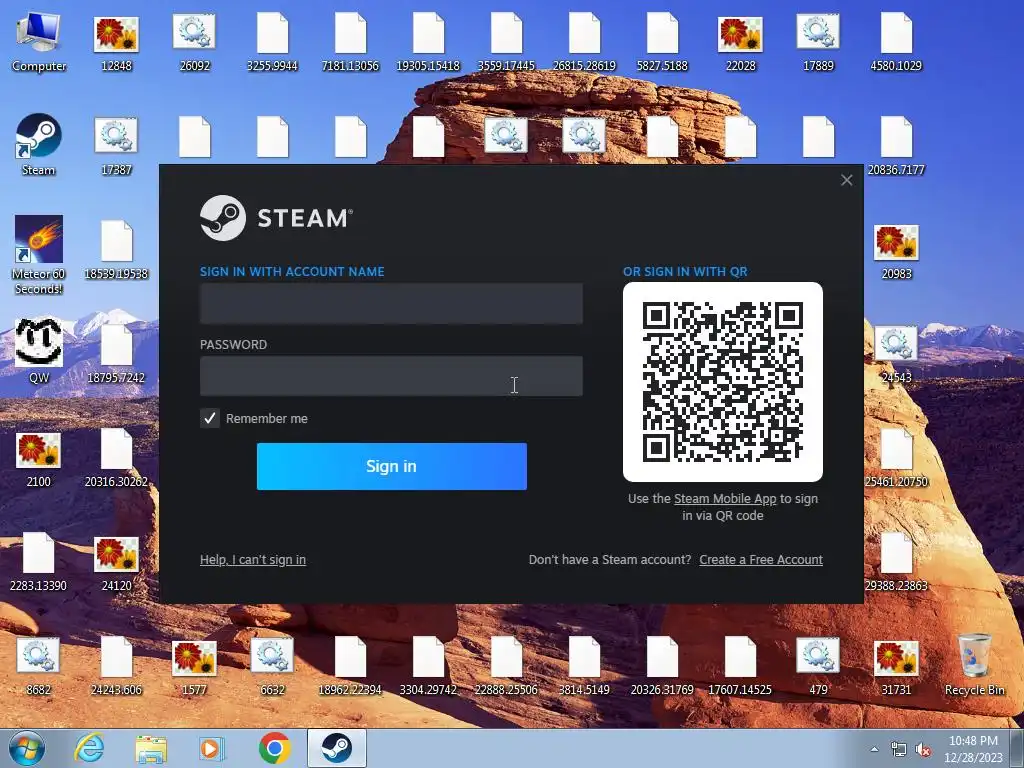Focus the password input field
1024x768 pixels.
coord(391,376)
